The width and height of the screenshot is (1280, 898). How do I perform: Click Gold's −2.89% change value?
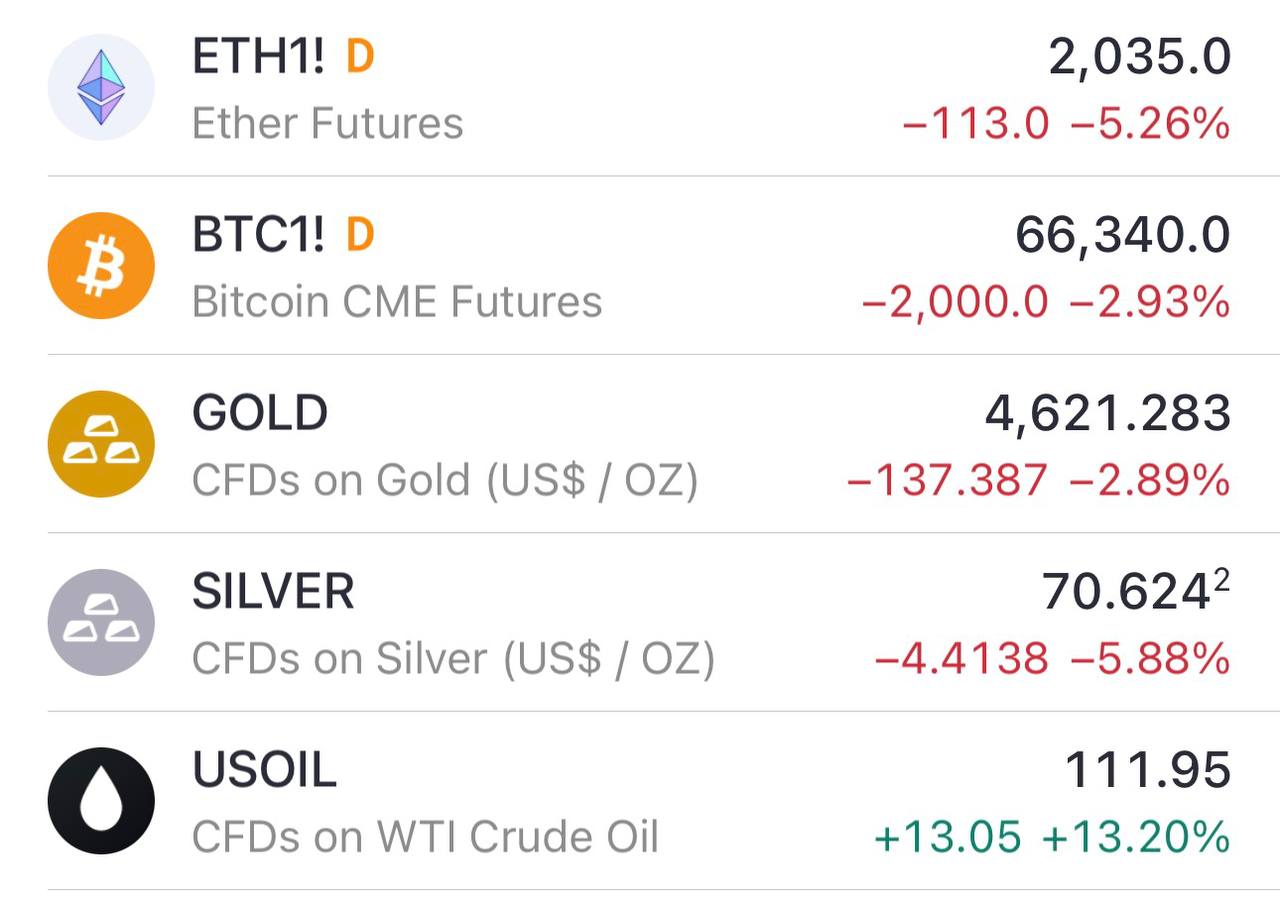(1149, 481)
